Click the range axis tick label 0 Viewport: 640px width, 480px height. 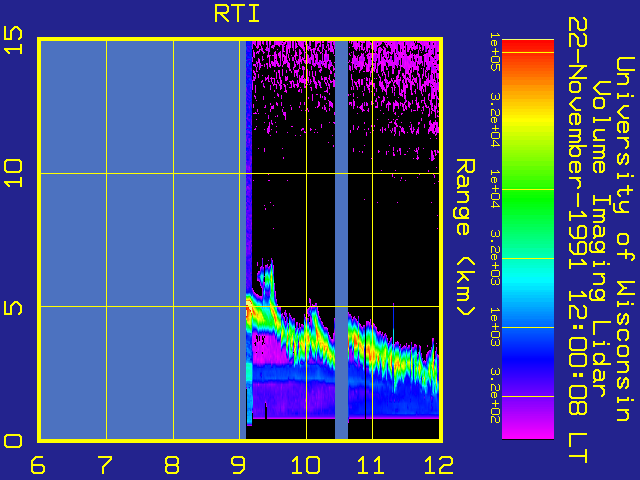pos(13,441)
